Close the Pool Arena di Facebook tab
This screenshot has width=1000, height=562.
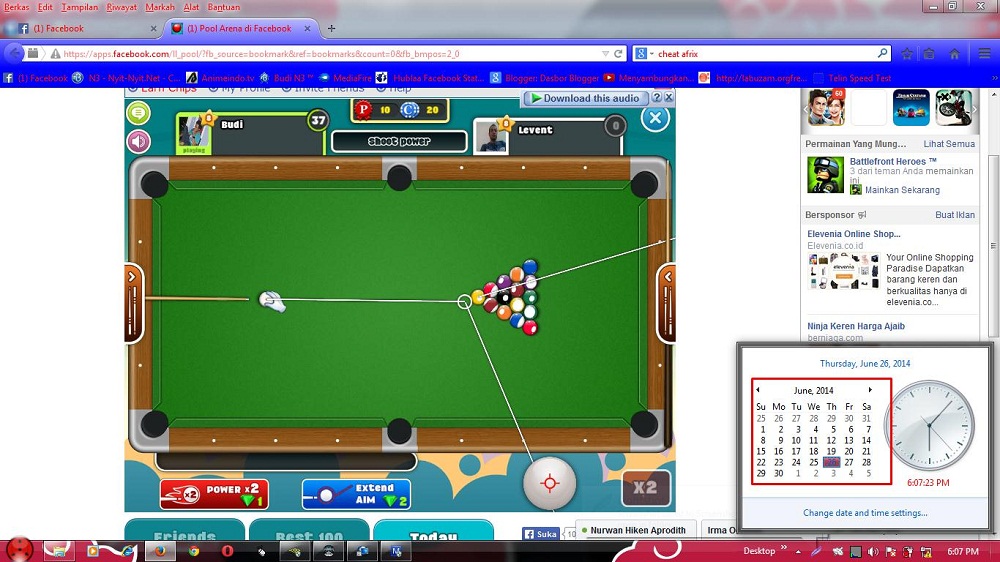click(307, 29)
